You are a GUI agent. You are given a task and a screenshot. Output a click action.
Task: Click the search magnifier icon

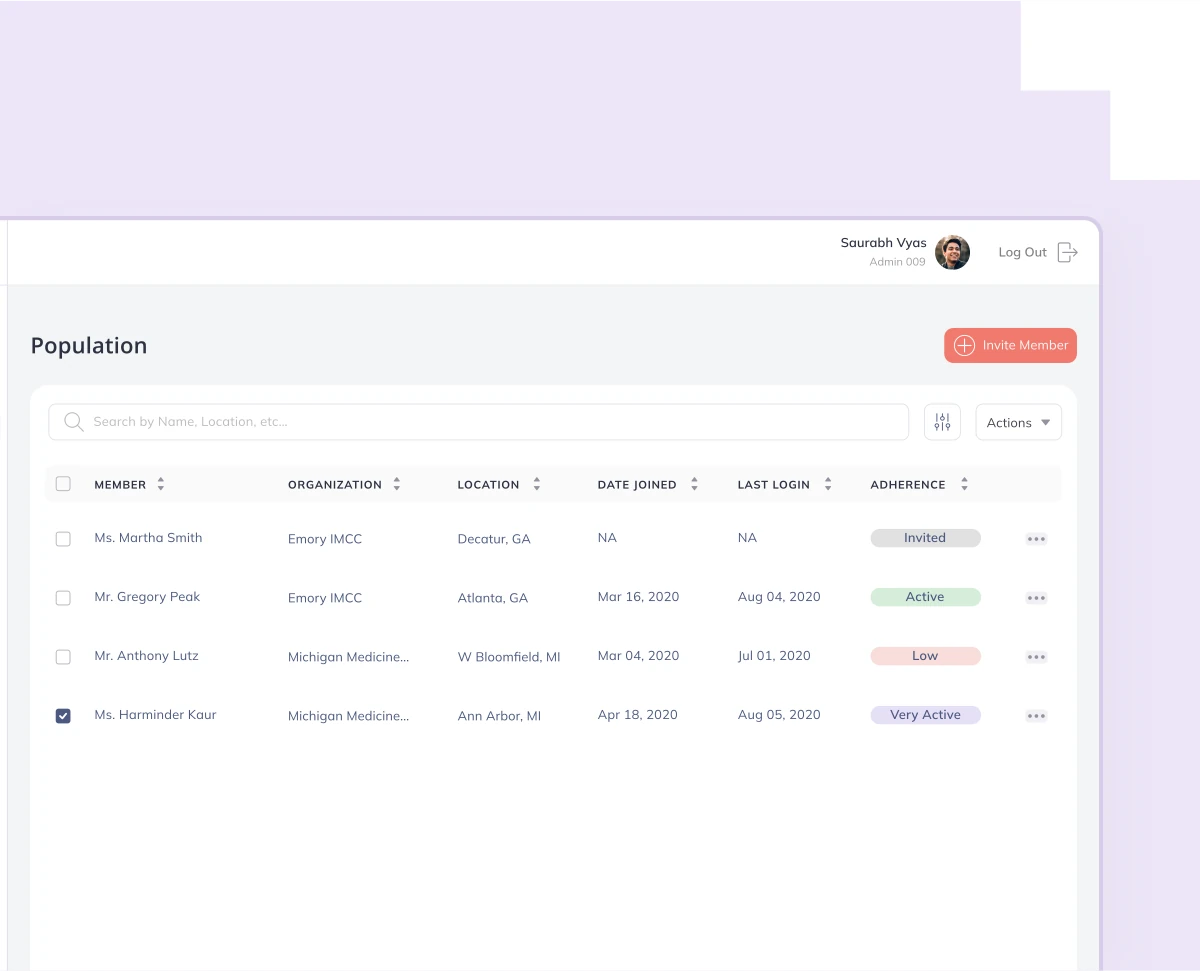point(73,422)
